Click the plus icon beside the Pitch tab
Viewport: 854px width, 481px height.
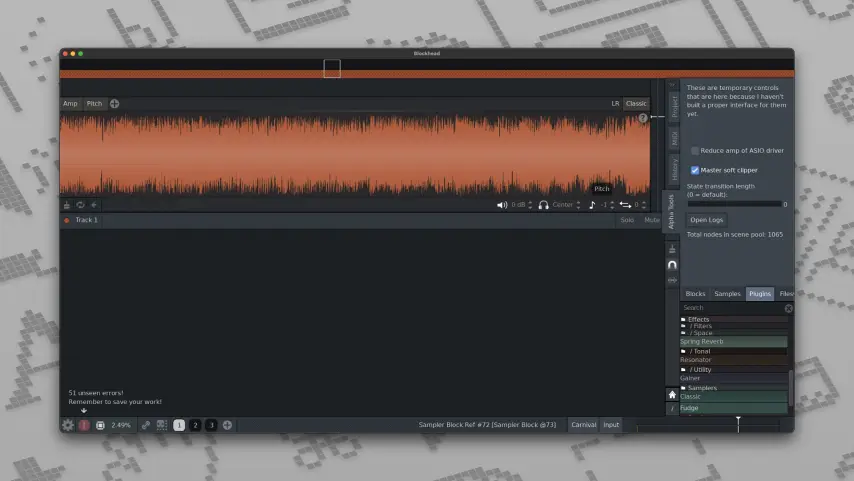(x=114, y=104)
